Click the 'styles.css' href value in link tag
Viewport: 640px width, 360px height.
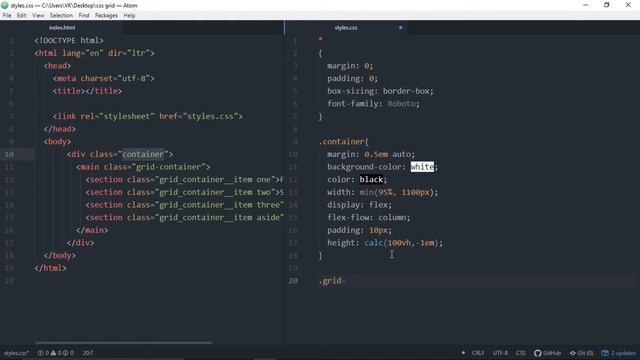click(212, 116)
